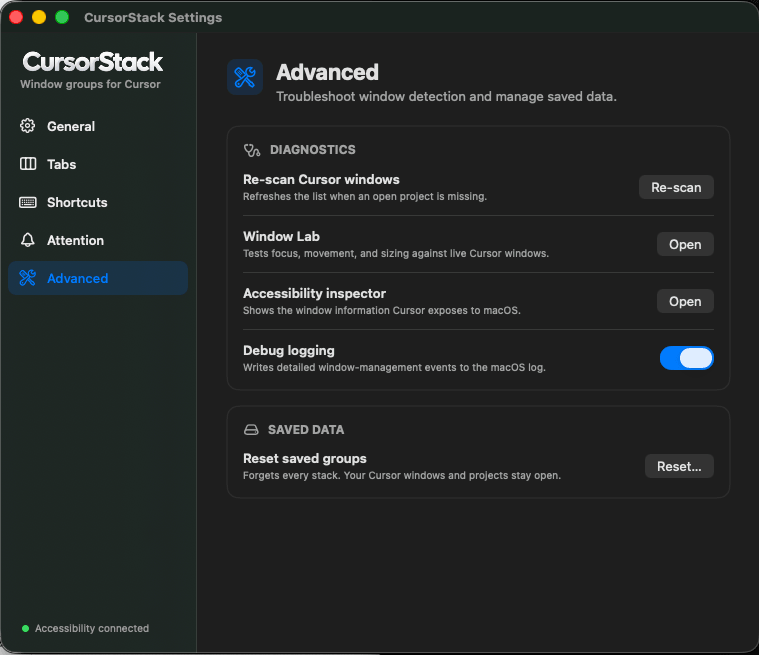Screen dimensions: 759x655
Task: Click the large Advanced tools header icon
Action: click(x=245, y=77)
